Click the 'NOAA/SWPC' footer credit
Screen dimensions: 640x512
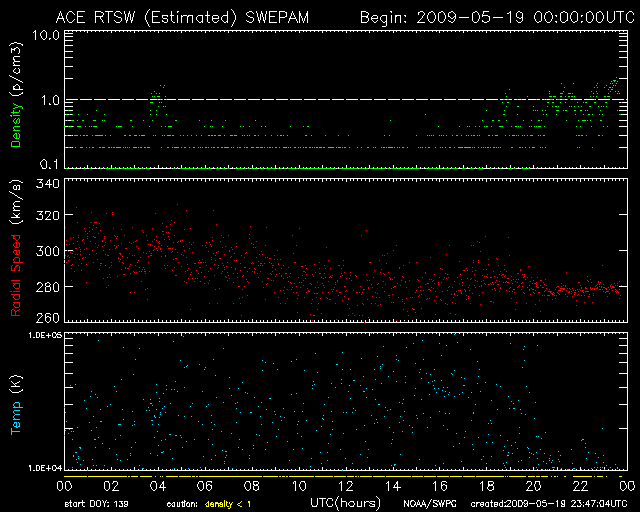430,504
